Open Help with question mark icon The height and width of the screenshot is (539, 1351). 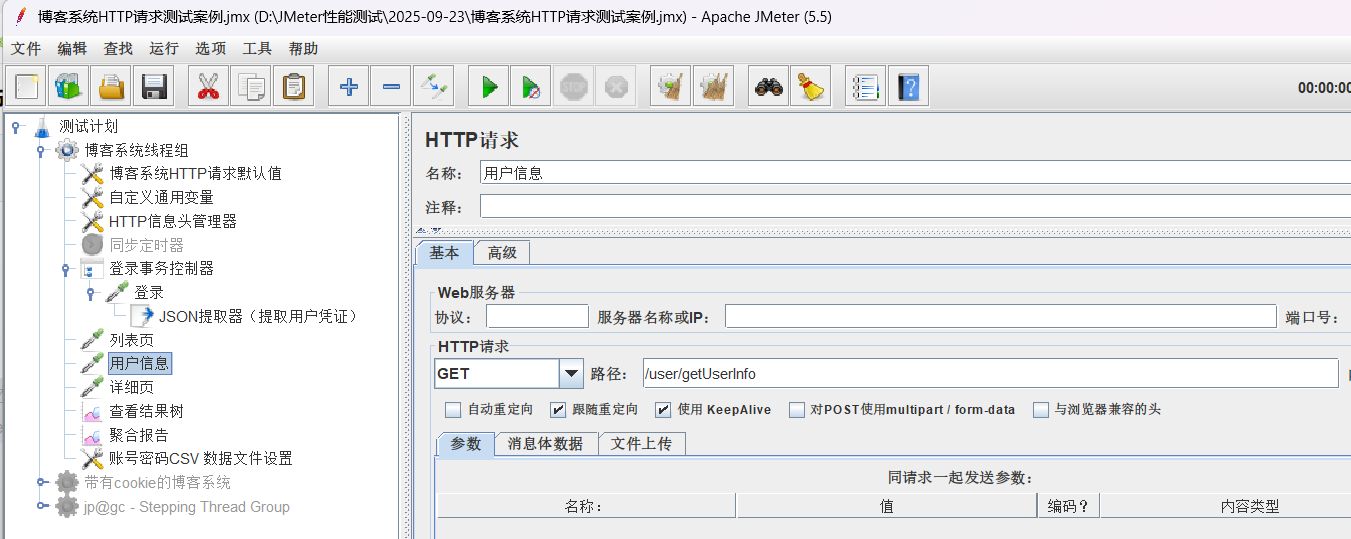(x=907, y=87)
